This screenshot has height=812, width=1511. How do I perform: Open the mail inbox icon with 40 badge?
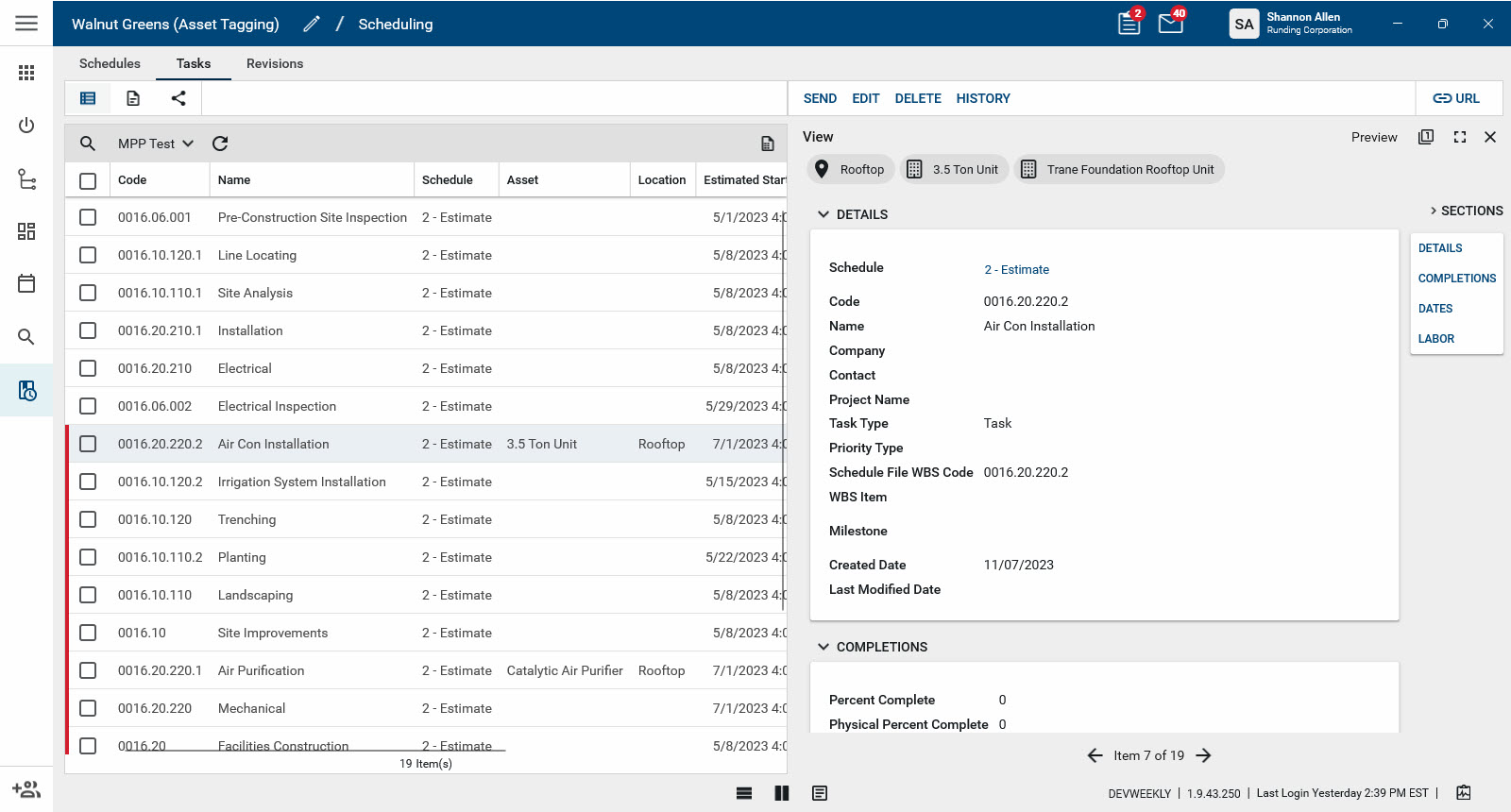pos(1171,24)
